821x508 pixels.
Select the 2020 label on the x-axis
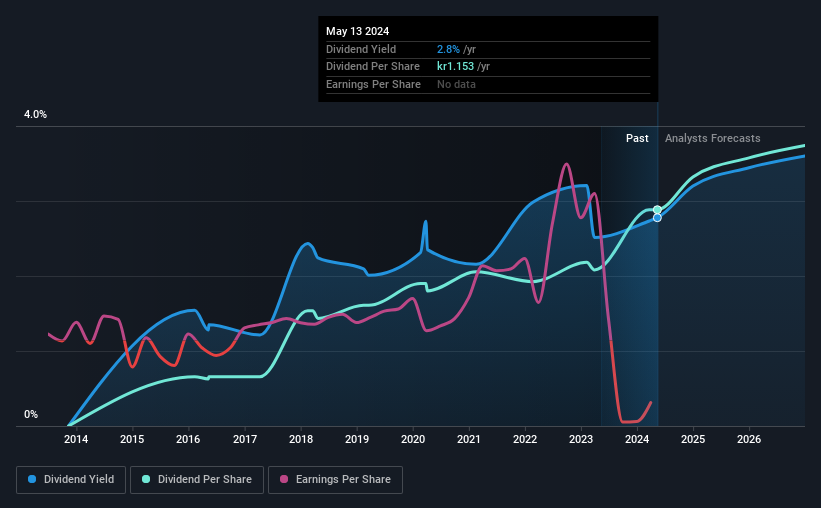click(x=413, y=439)
